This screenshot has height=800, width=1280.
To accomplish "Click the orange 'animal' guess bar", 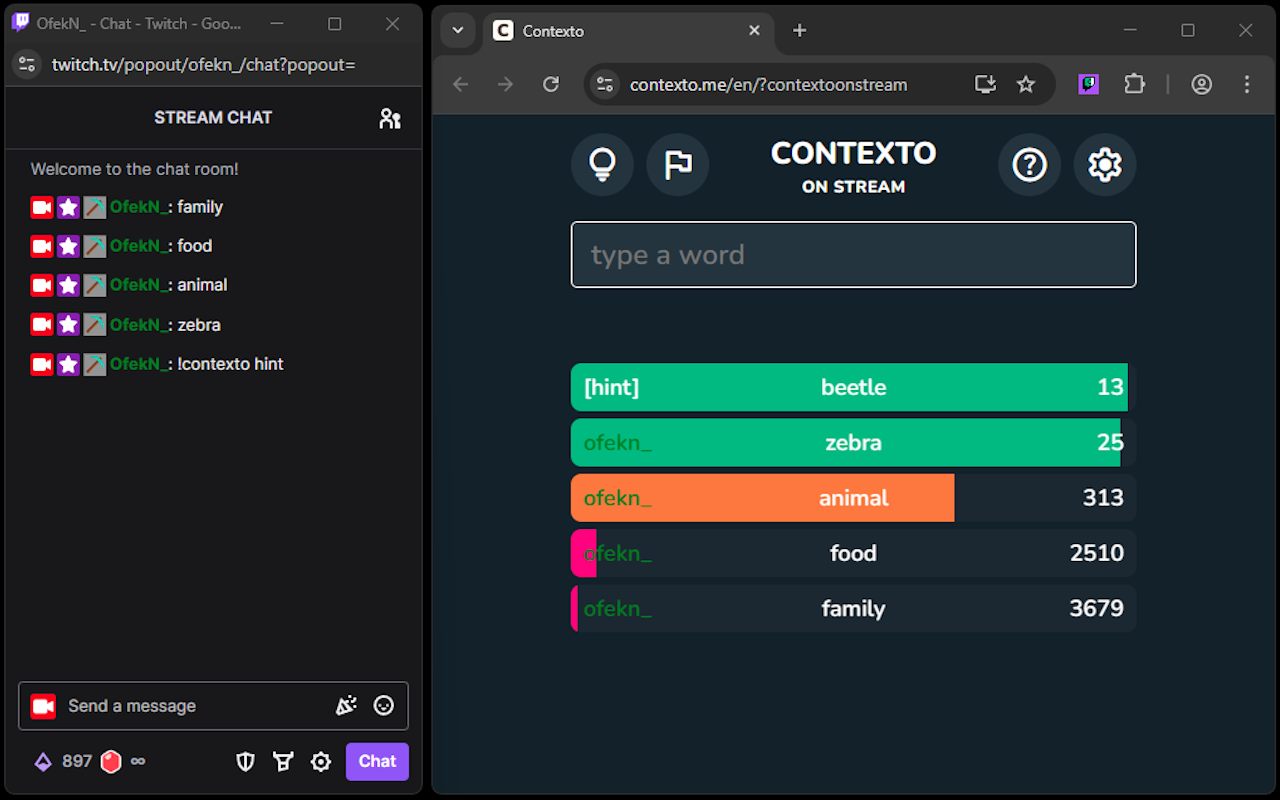I will pyautogui.click(x=853, y=498).
